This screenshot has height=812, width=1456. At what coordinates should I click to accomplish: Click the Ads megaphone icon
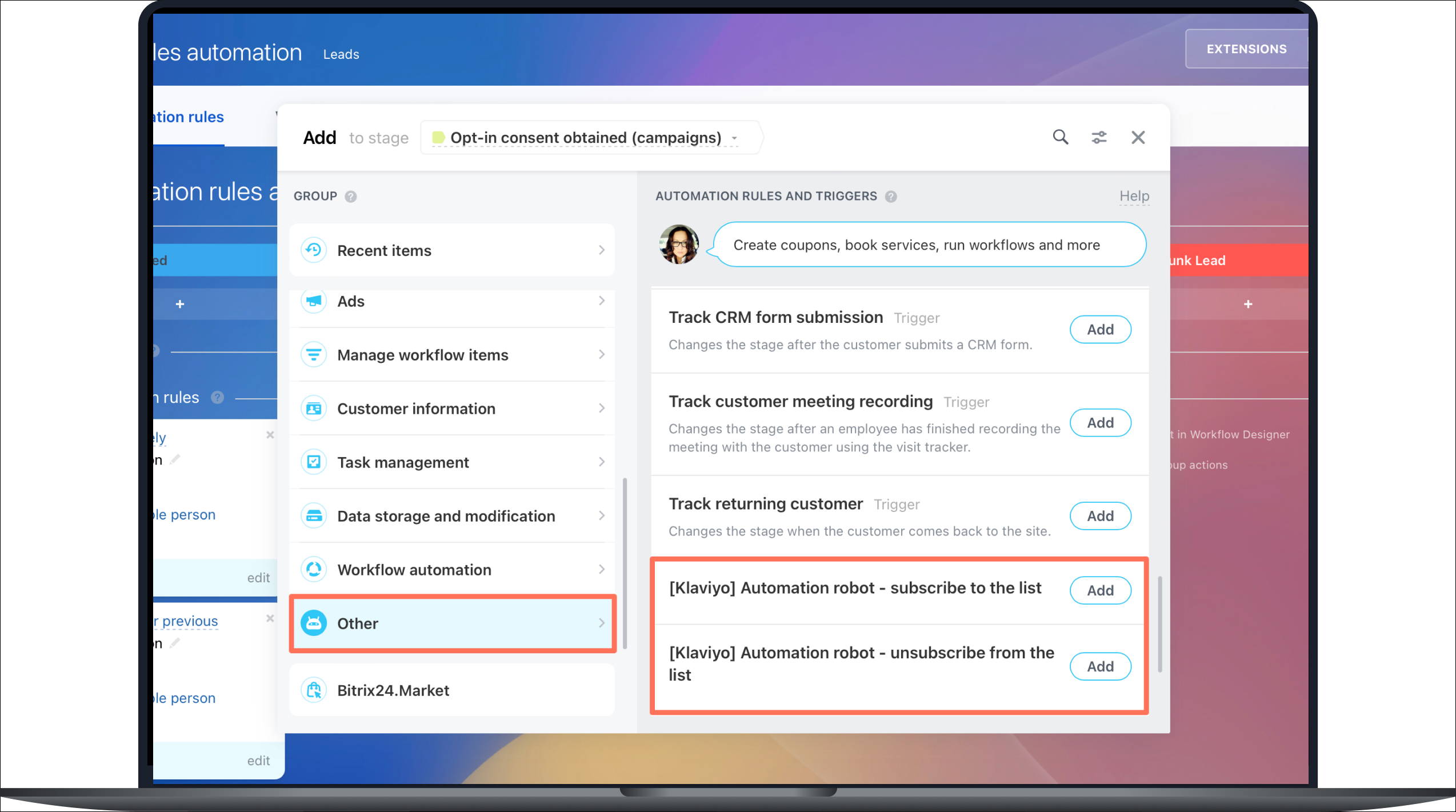pos(314,301)
